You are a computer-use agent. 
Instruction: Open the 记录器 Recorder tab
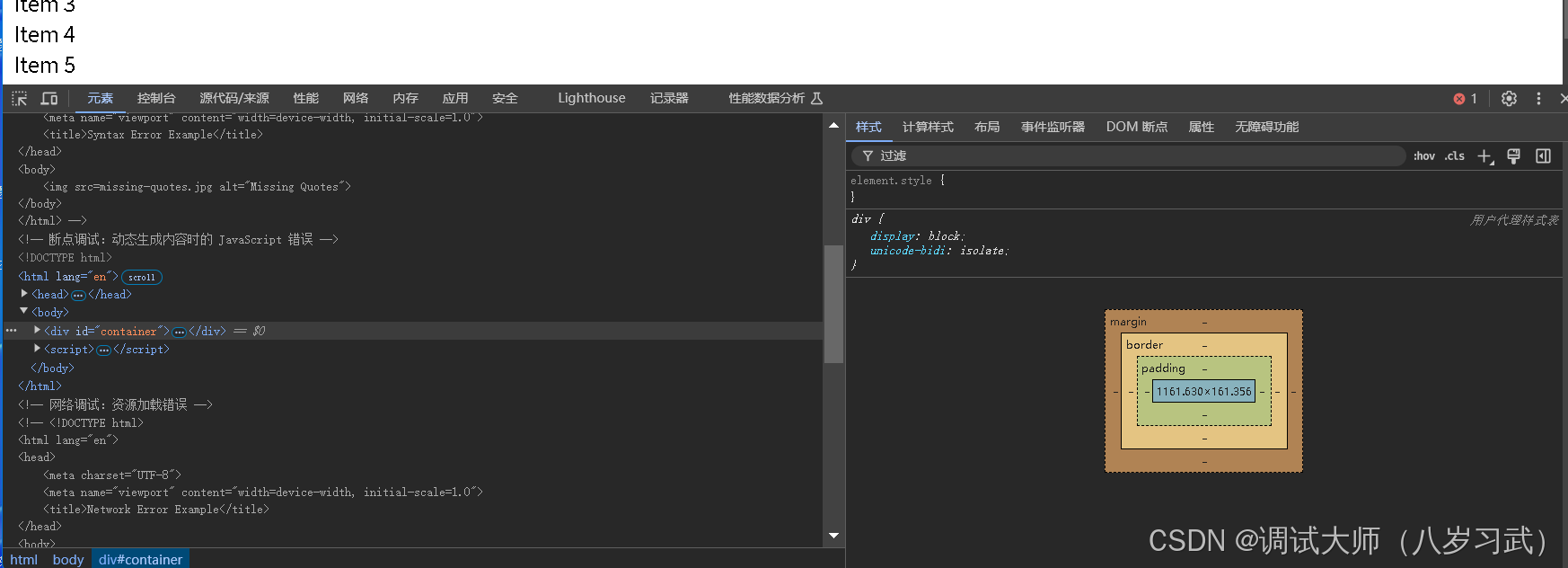coord(669,98)
